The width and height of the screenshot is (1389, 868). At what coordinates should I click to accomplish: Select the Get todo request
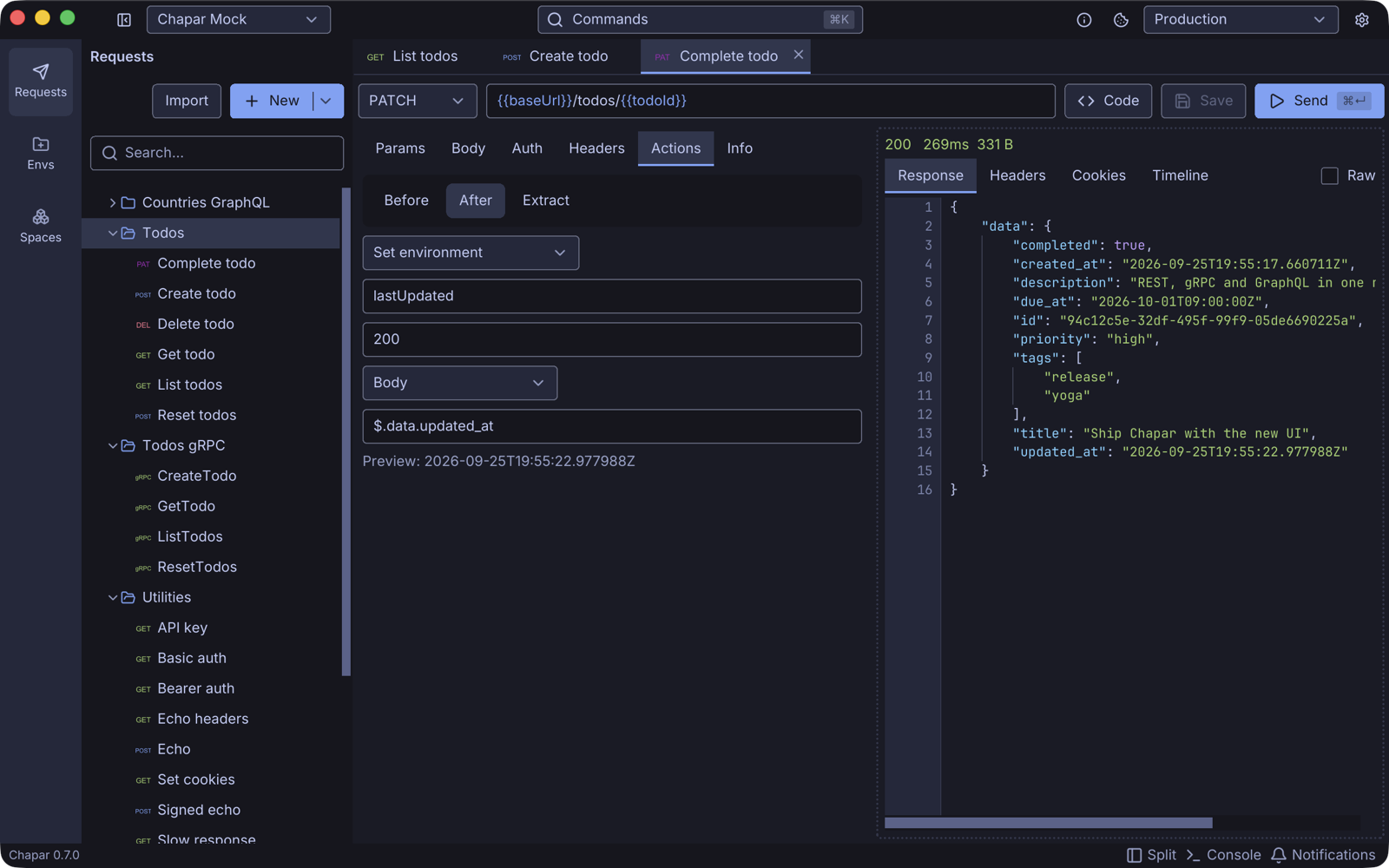(212, 354)
